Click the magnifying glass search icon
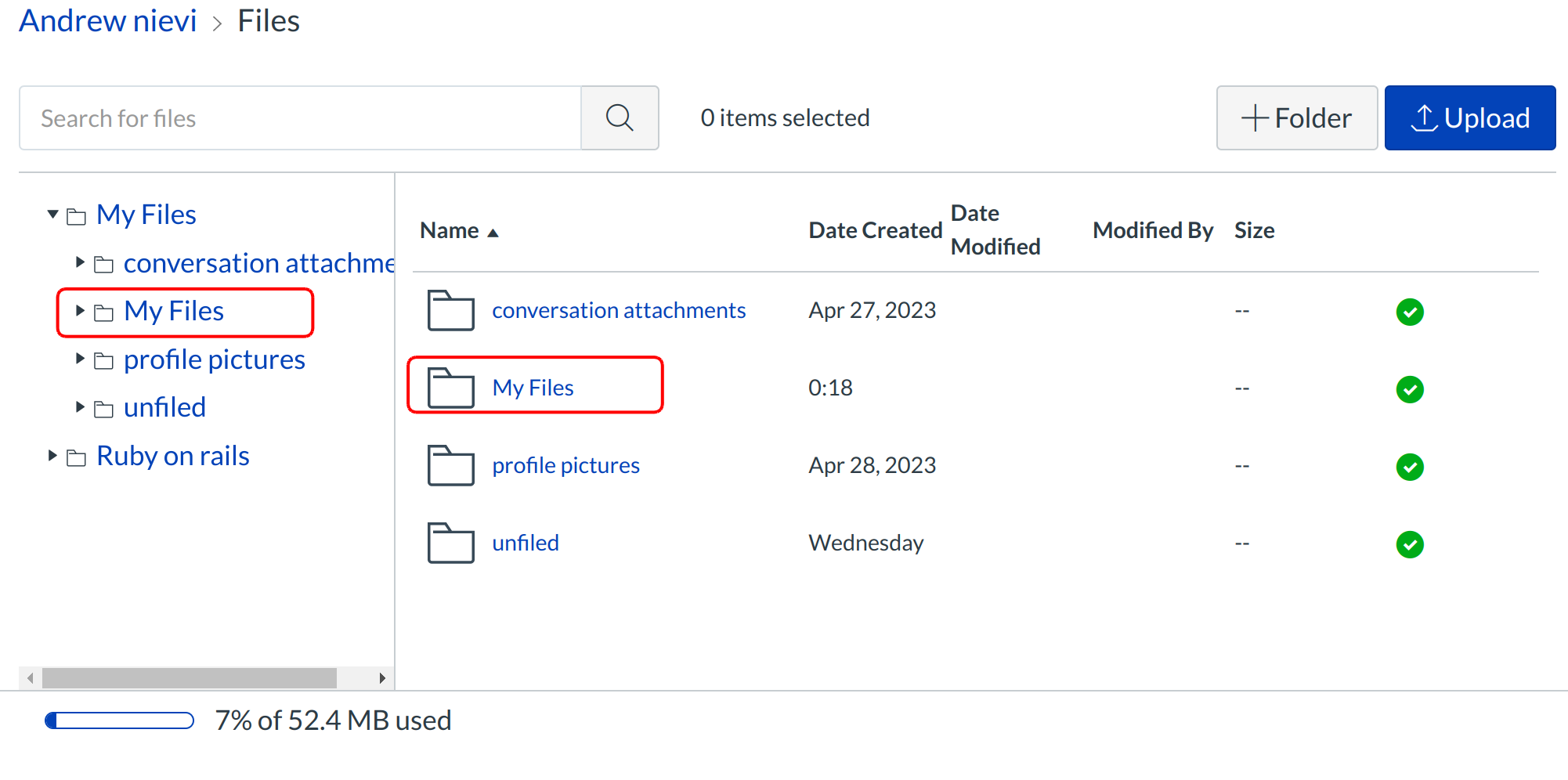The image size is (1568, 780). pyautogui.click(x=620, y=118)
